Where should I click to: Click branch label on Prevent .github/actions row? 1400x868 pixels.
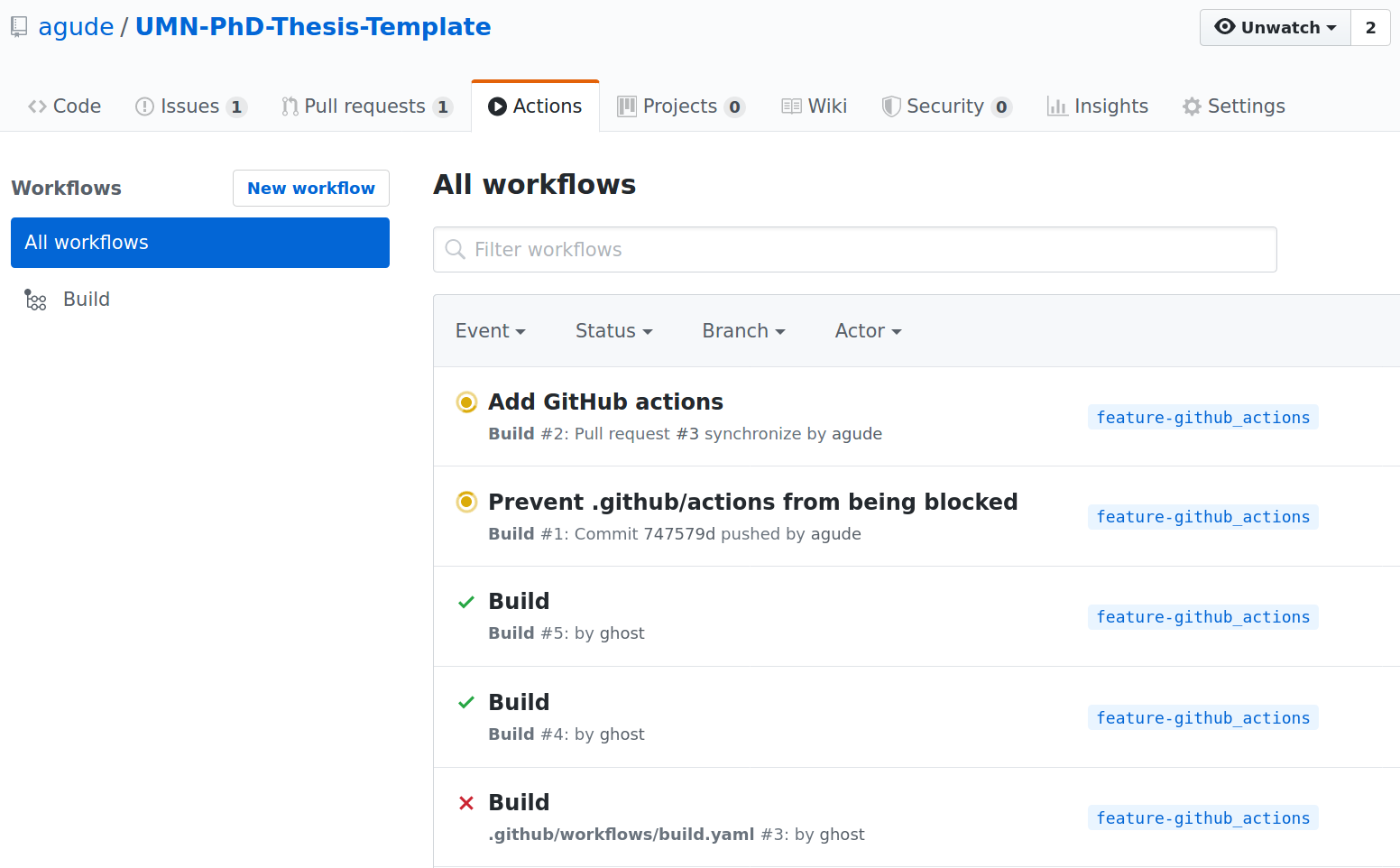pos(1203,517)
